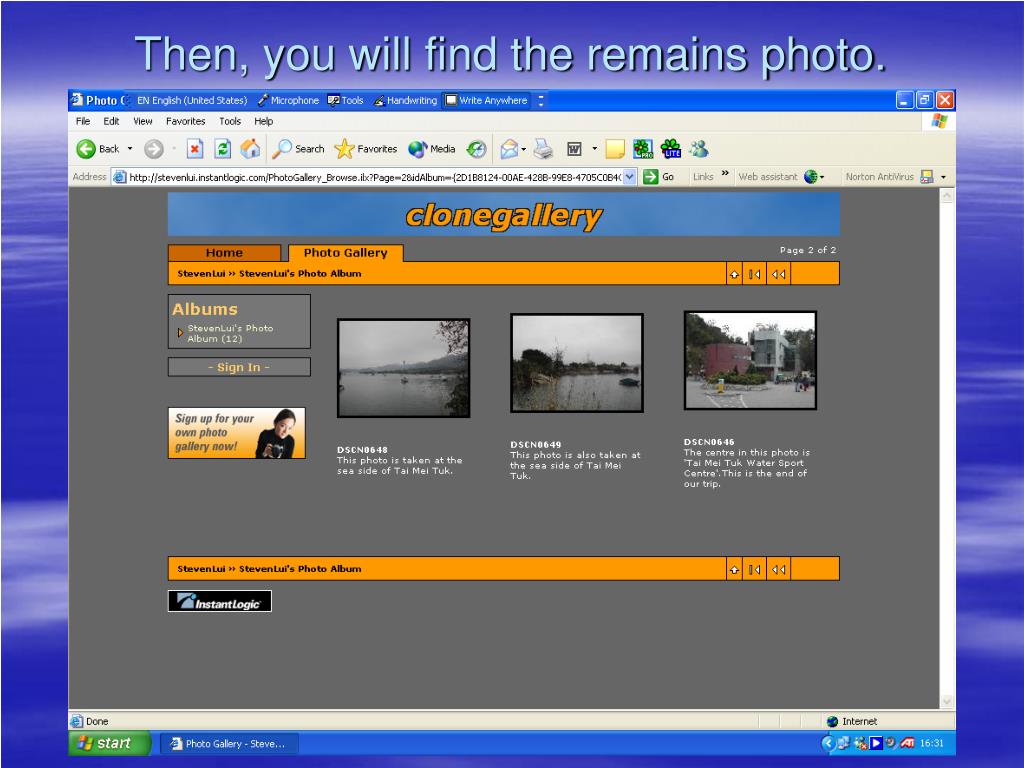
Task: Switch to the Home tab
Action: pyautogui.click(x=224, y=253)
